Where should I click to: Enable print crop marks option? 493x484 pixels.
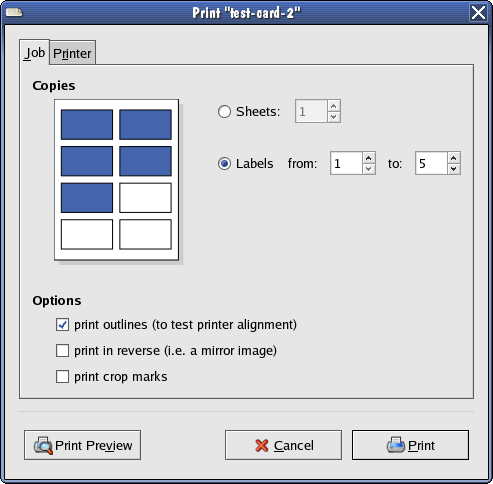62,377
